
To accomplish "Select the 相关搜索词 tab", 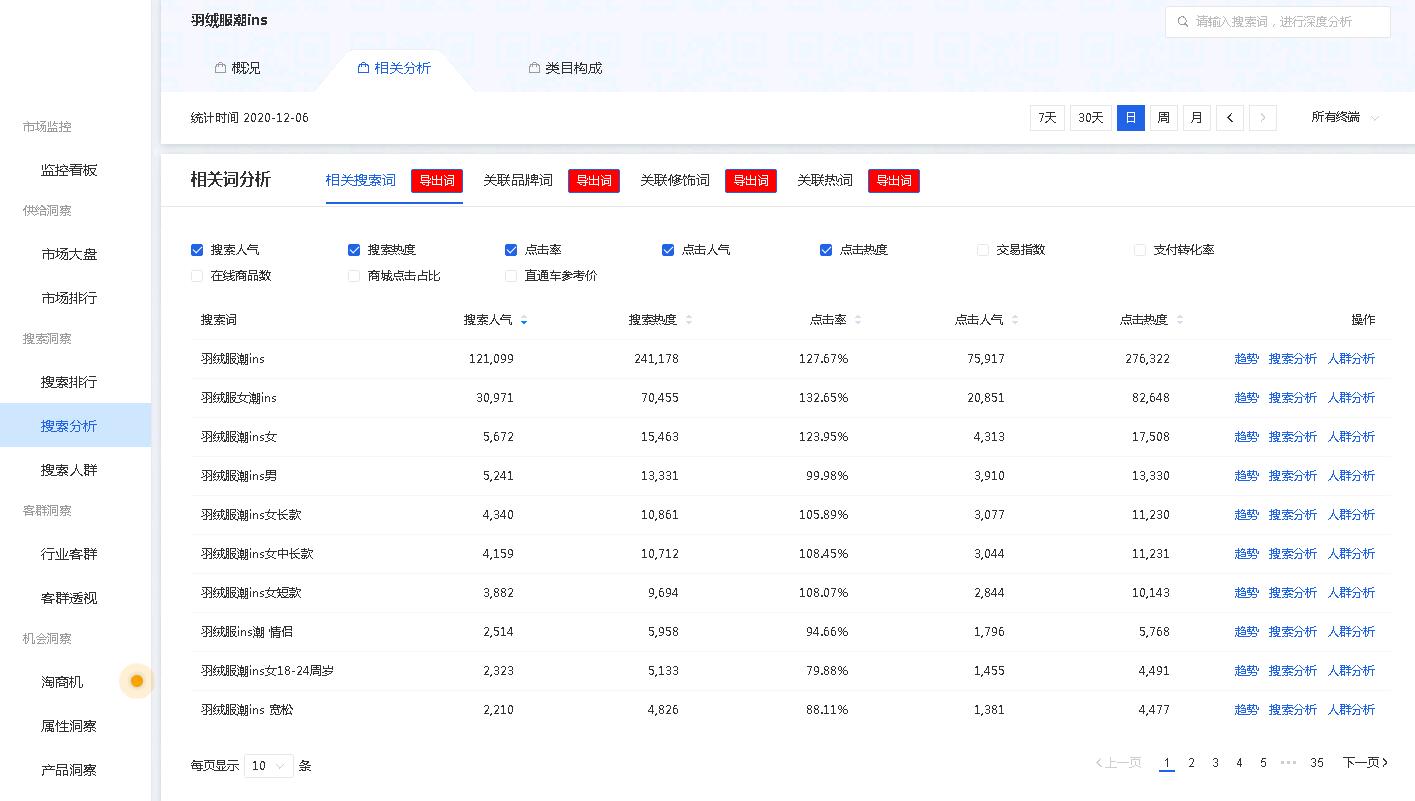I will point(360,181).
